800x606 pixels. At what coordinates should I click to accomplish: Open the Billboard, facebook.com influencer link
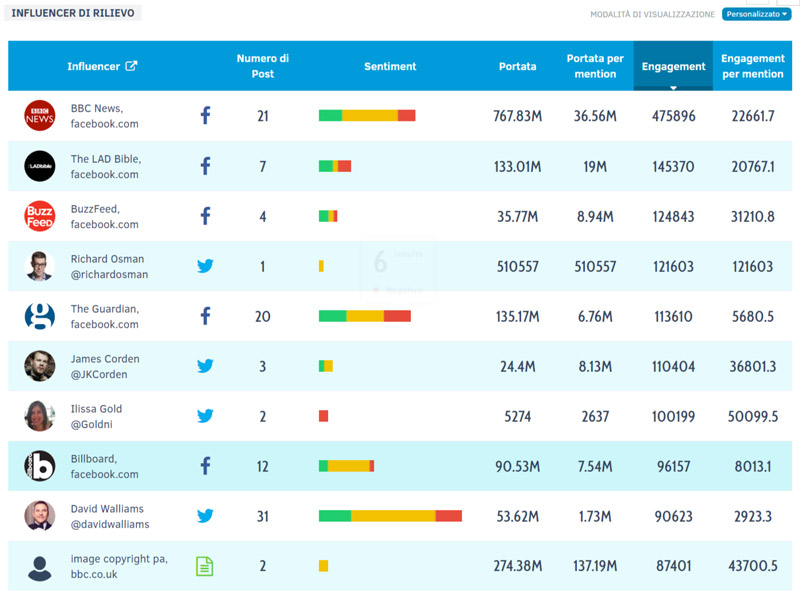[105, 466]
